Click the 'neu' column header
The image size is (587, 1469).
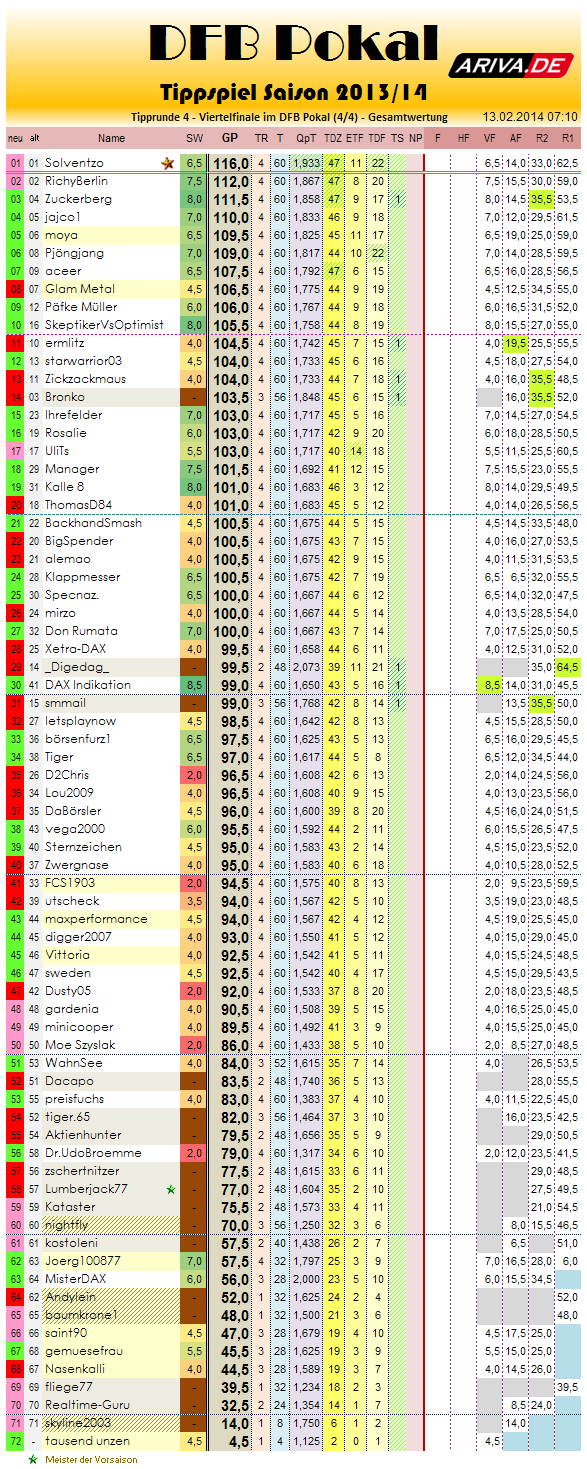point(15,138)
